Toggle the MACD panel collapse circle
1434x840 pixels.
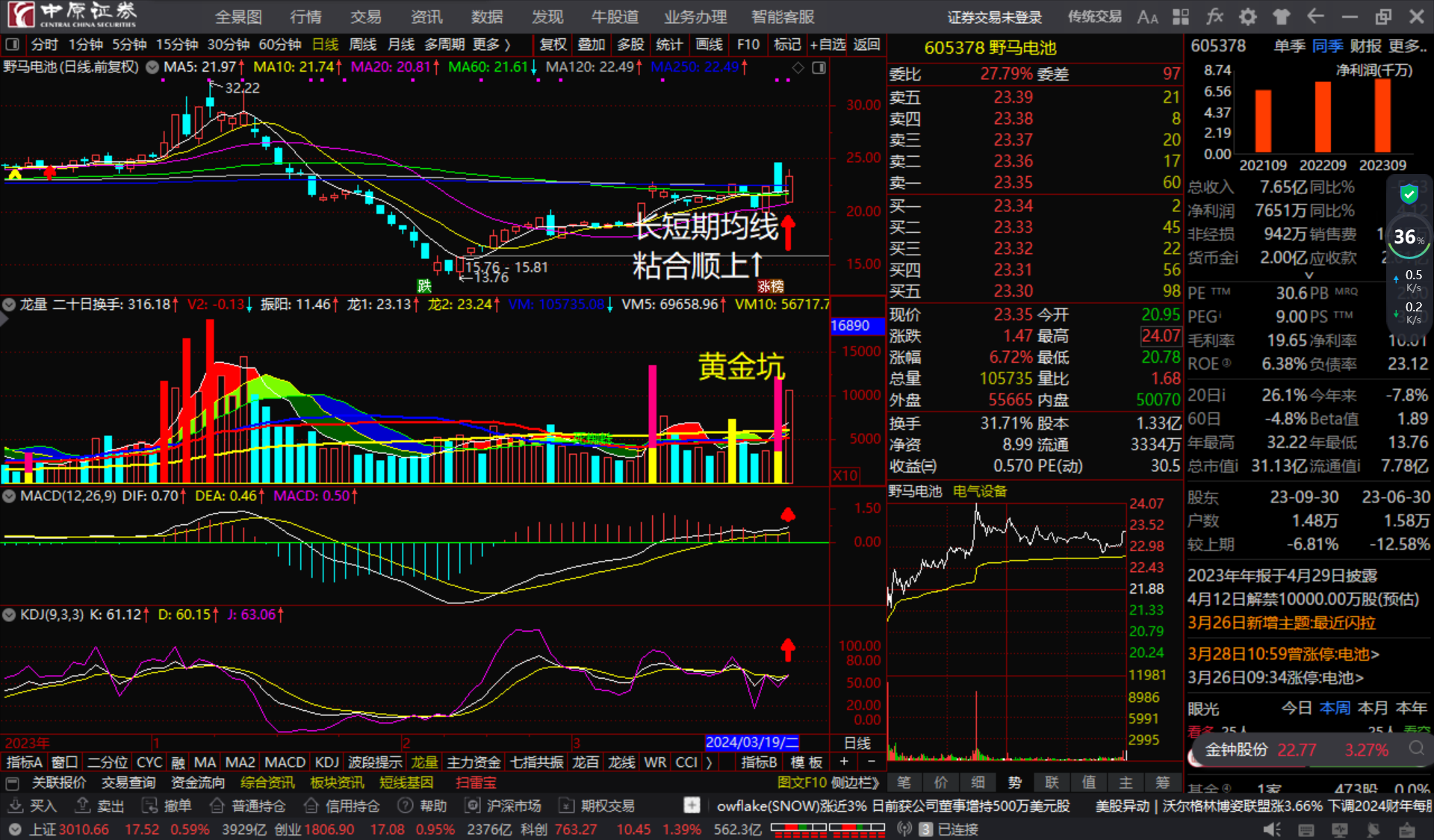tap(9, 496)
